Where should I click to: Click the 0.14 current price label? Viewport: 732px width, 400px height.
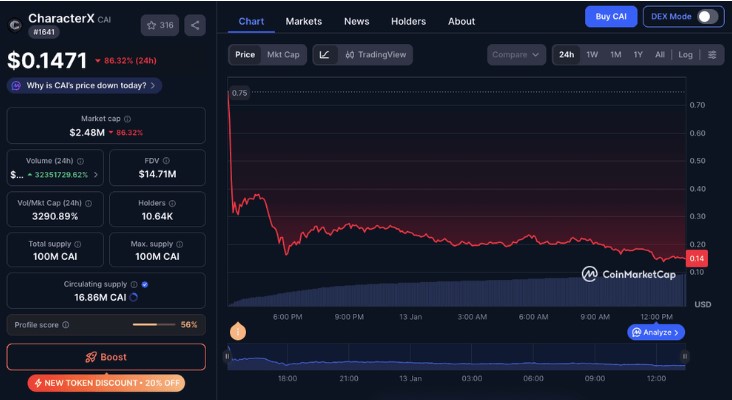click(697, 259)
